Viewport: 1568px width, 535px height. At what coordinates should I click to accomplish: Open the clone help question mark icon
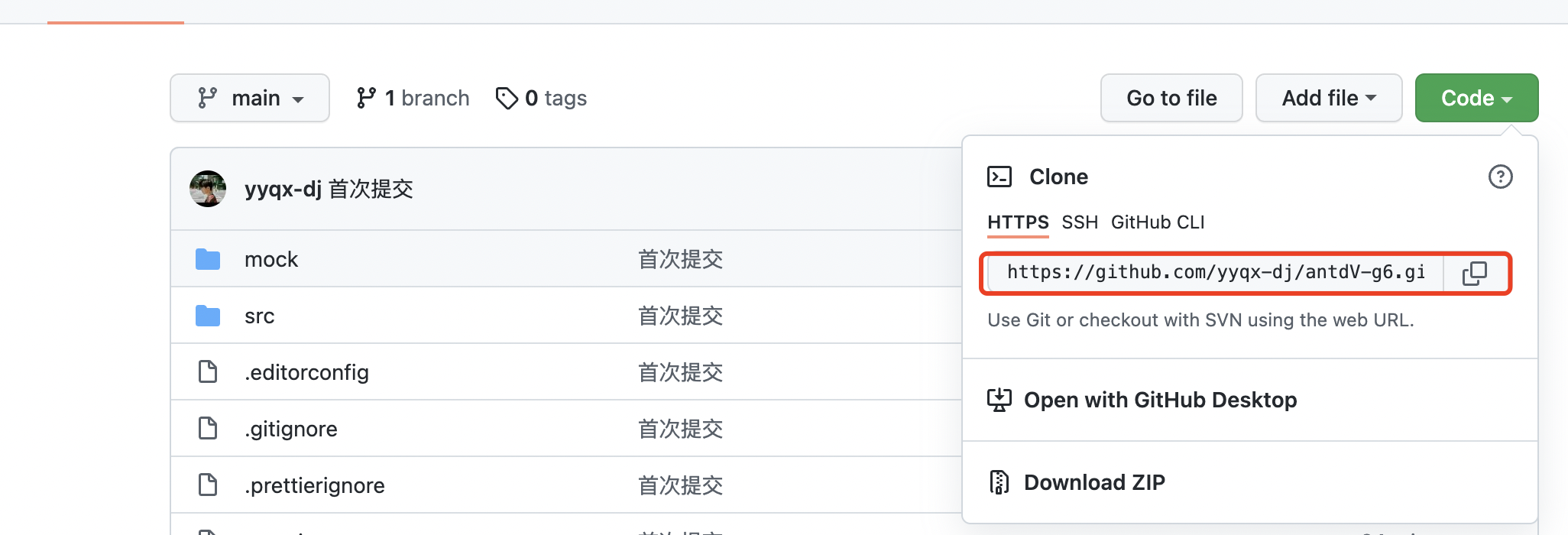(x=1500, y=177)
